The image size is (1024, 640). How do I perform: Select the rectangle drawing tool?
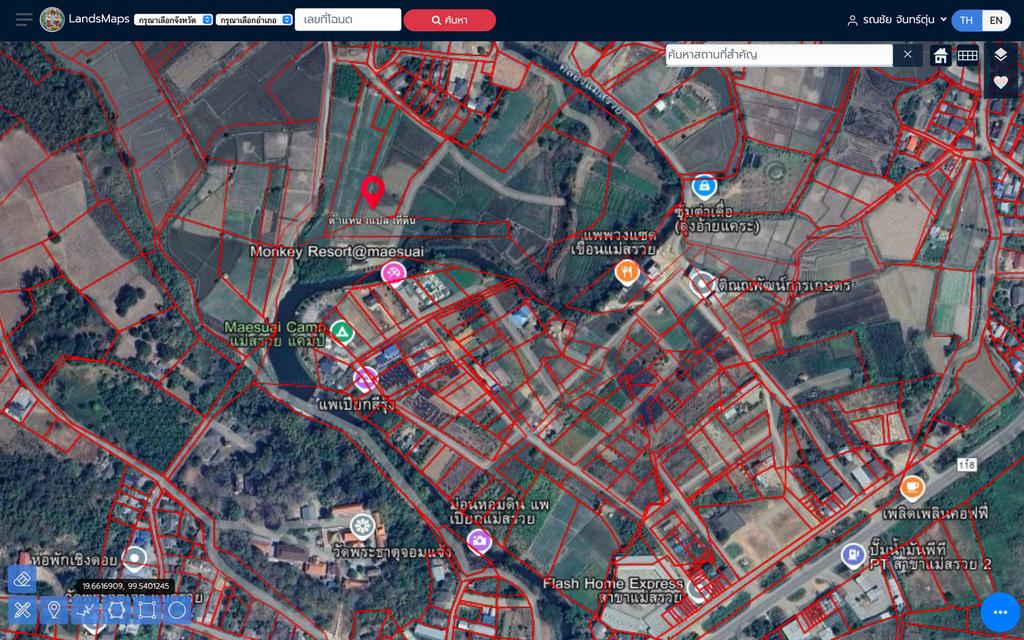click(147, 611)
